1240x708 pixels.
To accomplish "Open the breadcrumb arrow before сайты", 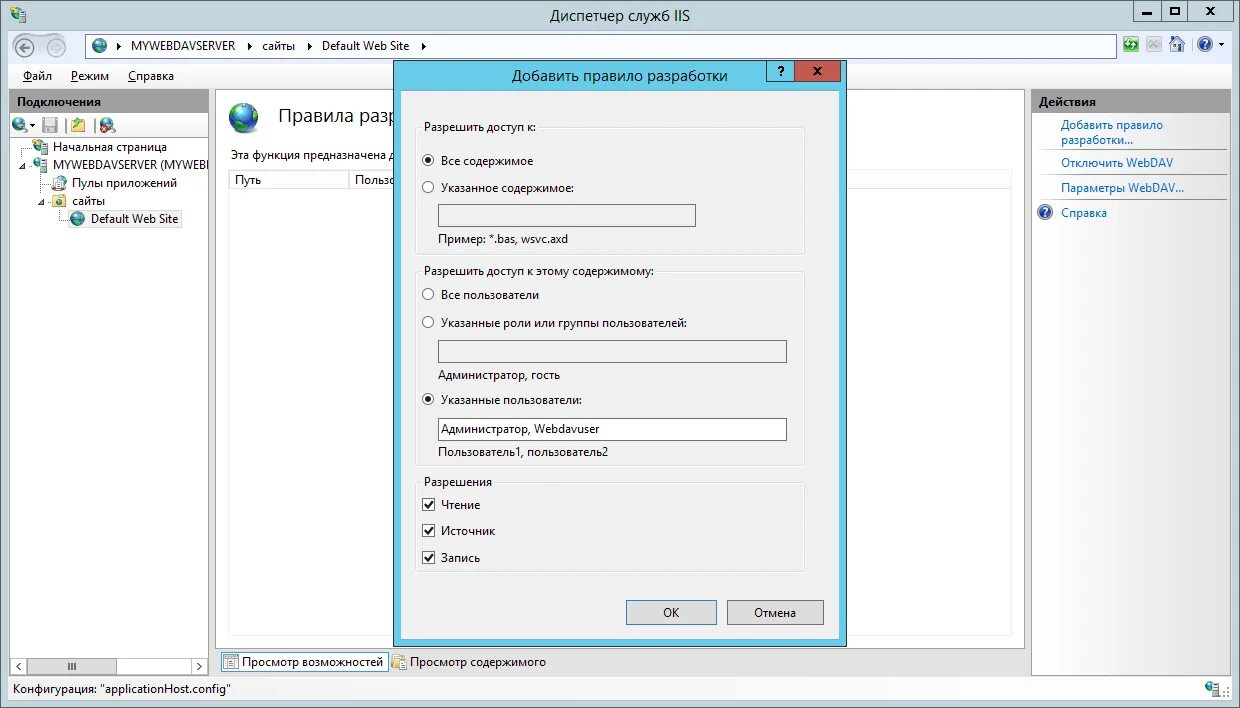I will (x=248, y=46).
